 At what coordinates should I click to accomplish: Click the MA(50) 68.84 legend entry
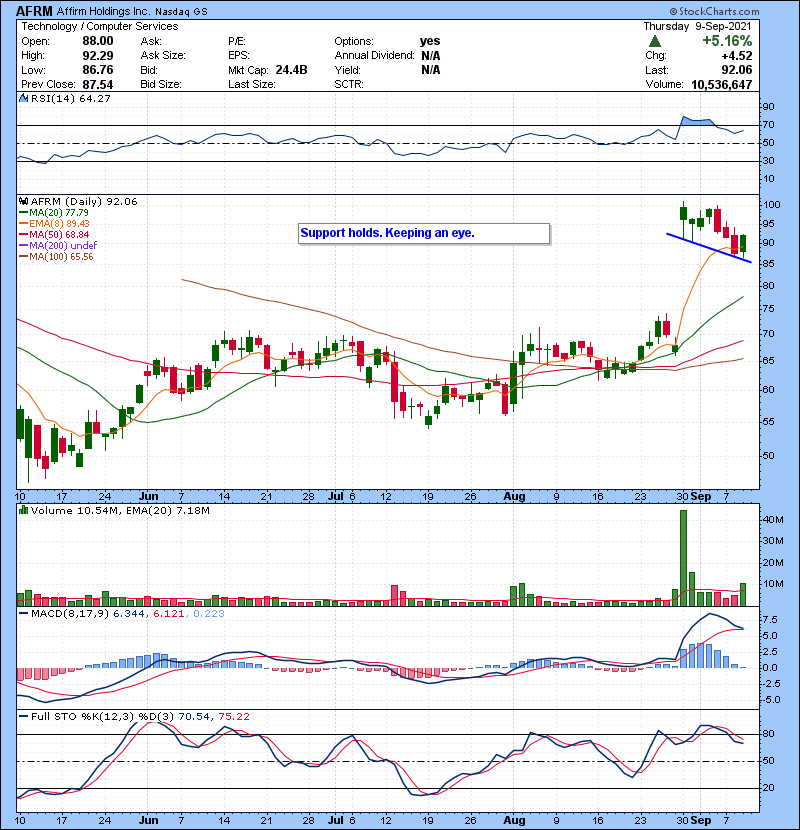[x=55, y=235]
